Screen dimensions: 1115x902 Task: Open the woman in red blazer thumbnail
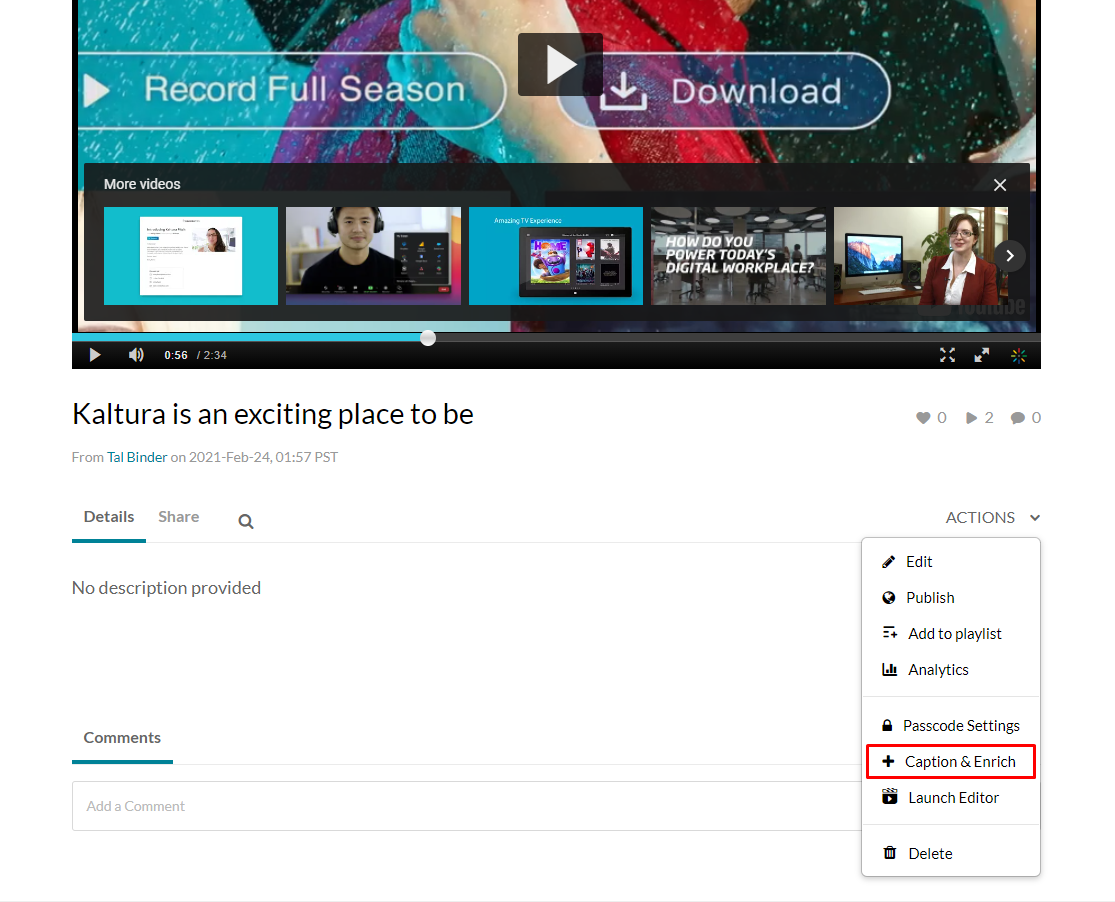tap(921, 256)
